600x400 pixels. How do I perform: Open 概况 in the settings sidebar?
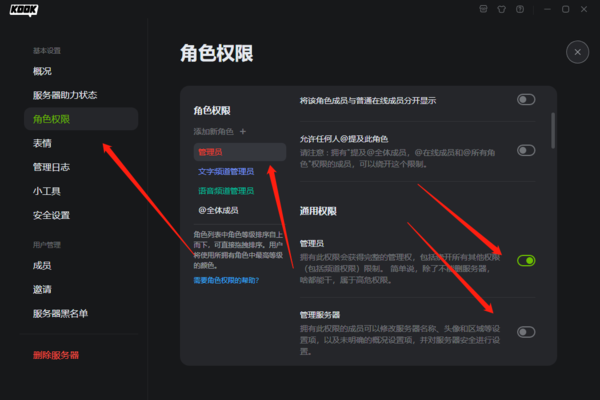click(42, 71)
